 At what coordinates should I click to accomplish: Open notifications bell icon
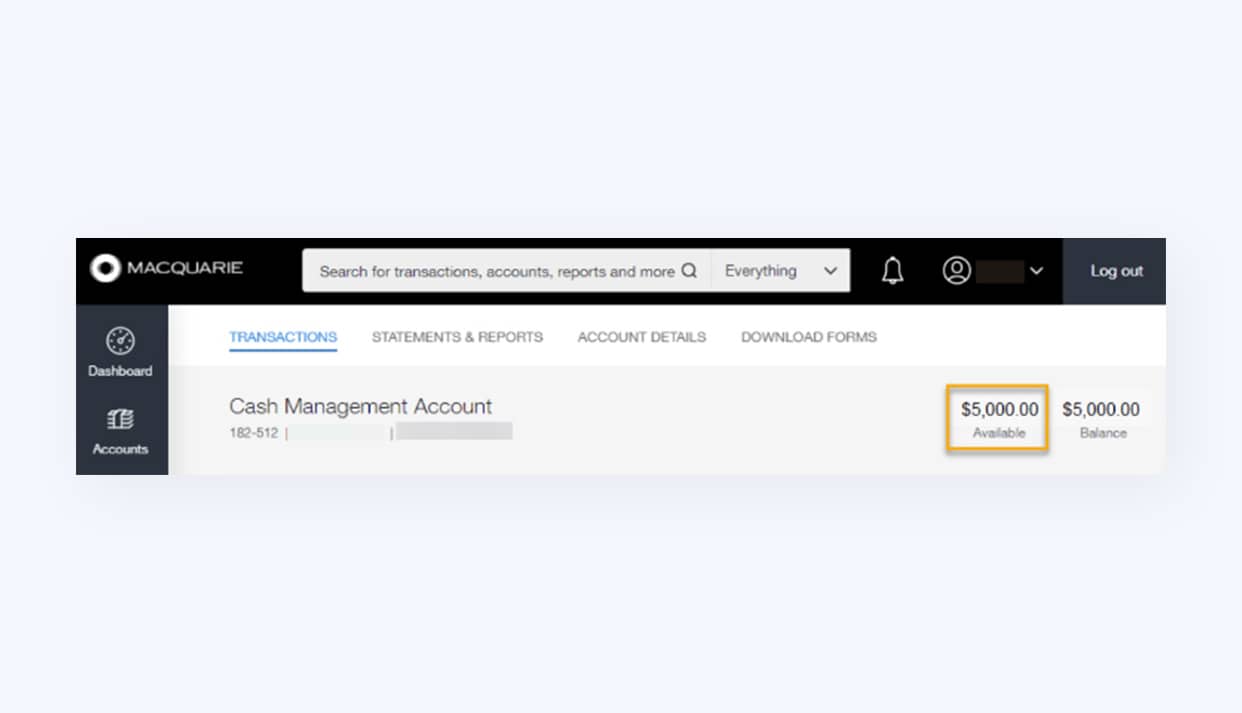[892, 271]
